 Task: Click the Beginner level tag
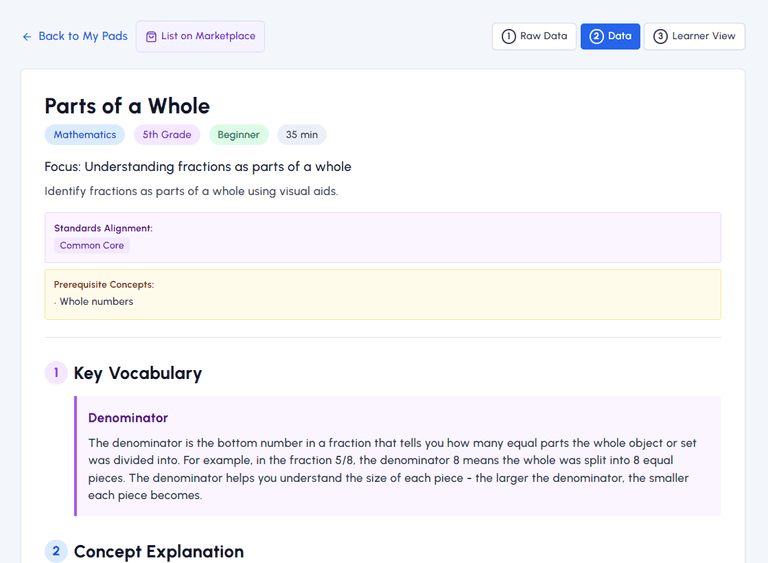(239, 135)
